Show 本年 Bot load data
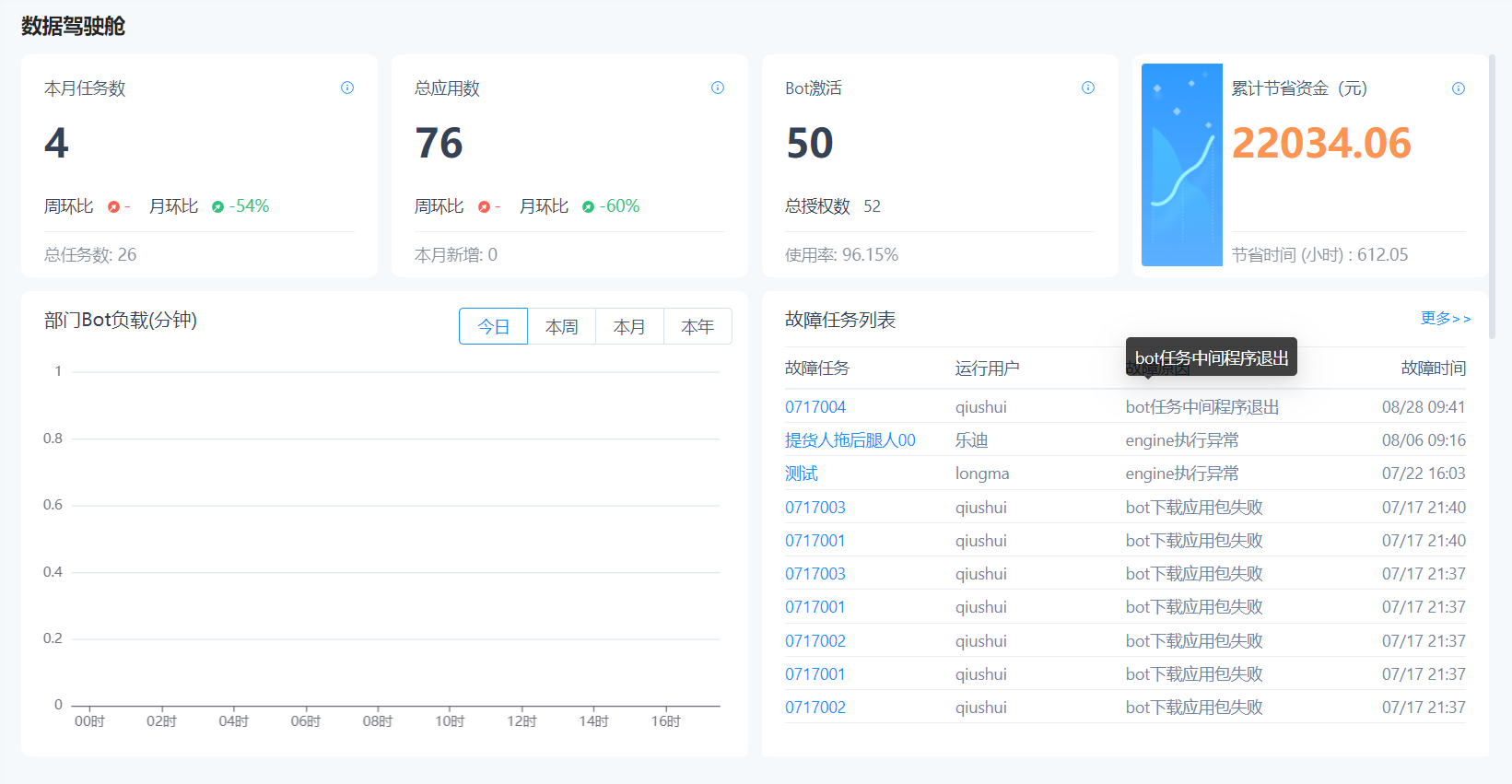The width and height of the screenshot is (1512, 784). tap(697, 326)
